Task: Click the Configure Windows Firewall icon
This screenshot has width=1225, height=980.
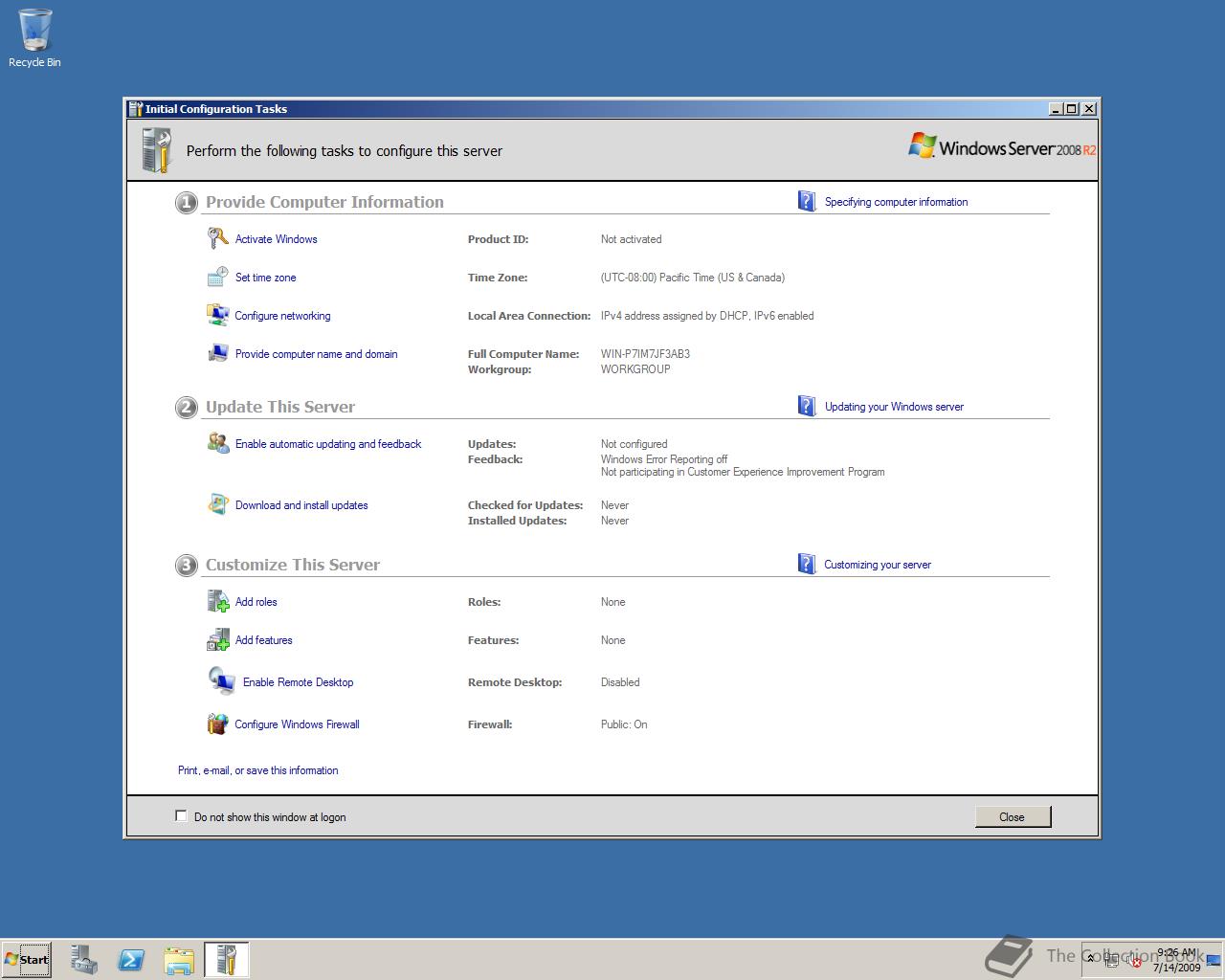Action: pyautogui.click(x=218, y=724)
